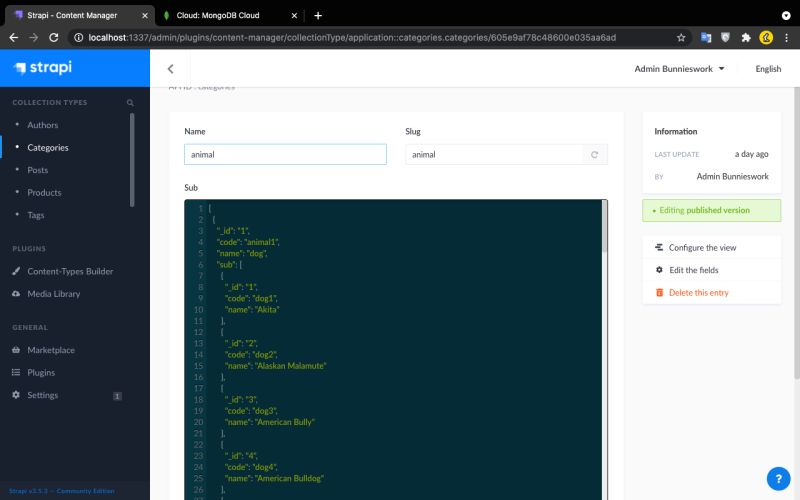Viewport: 800px width, 500px height.
Task: Click the Strapi Community Edition version text
Action: tap(62, 491)
